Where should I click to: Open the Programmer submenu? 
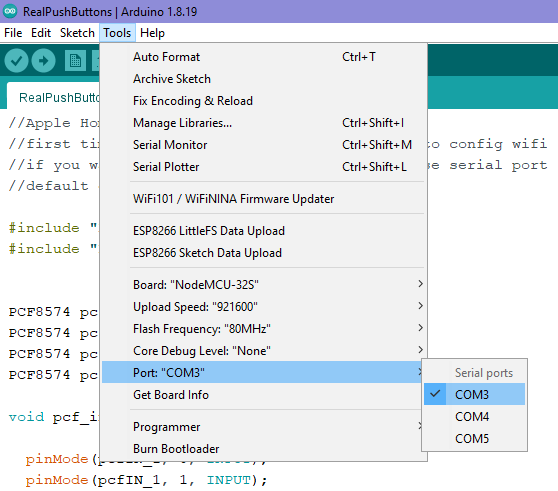pyautogui.click(x=262, y=427)
